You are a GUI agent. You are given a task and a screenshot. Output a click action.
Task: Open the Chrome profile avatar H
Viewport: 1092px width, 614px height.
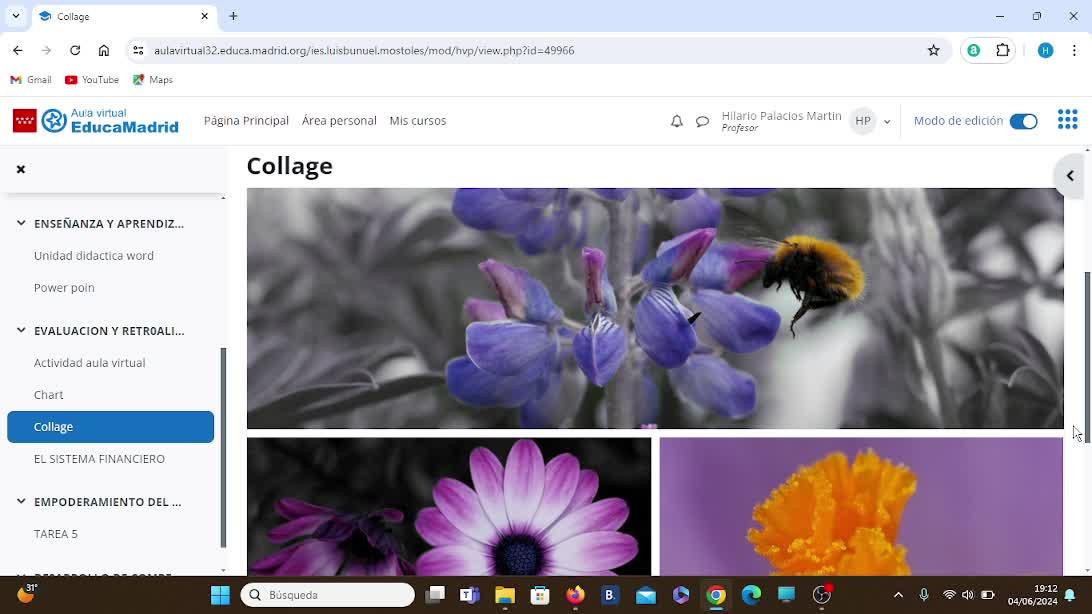pyautogui.click(x=1045, y=50)
